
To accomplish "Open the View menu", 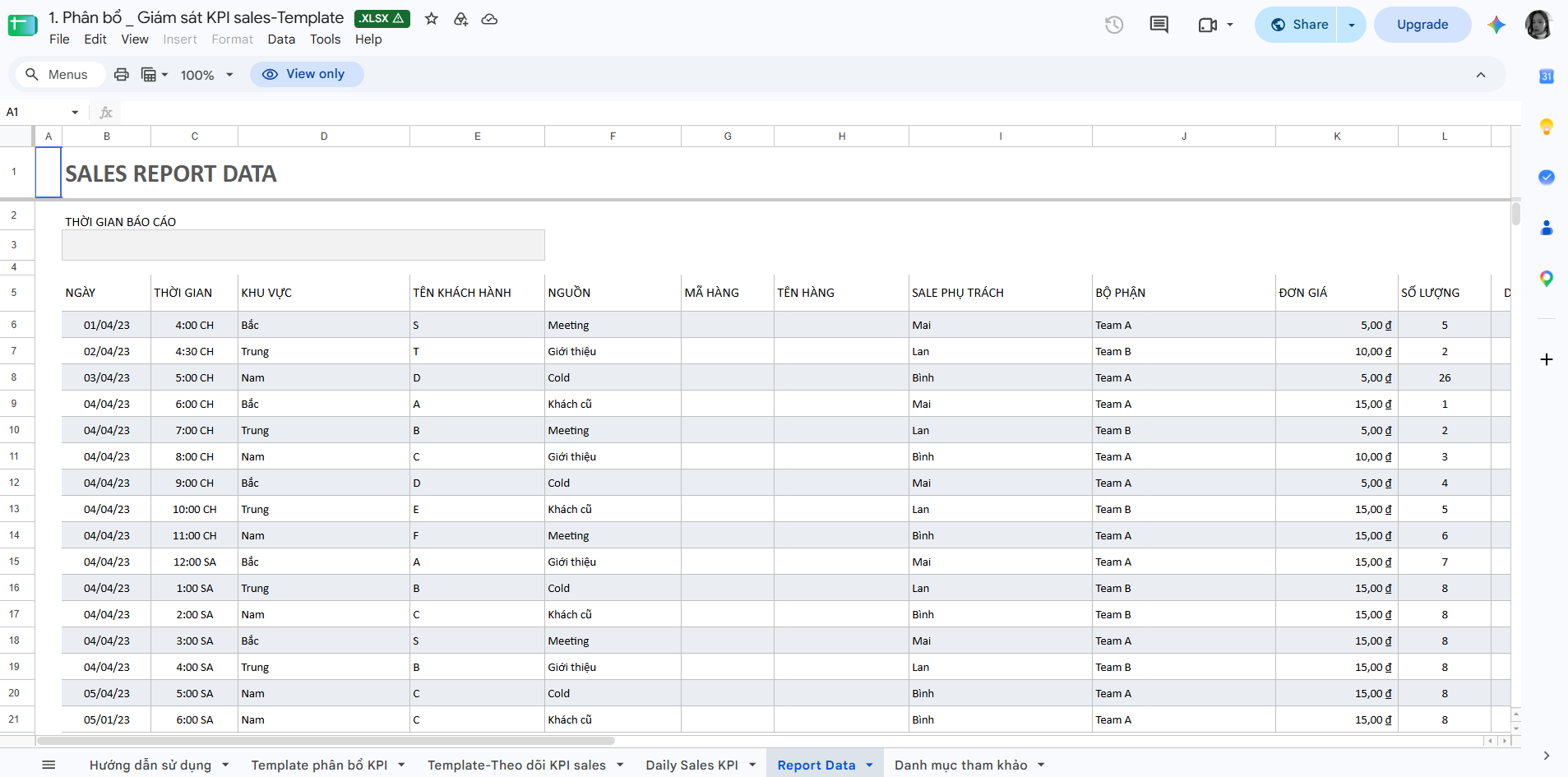I will click(135, 39).
